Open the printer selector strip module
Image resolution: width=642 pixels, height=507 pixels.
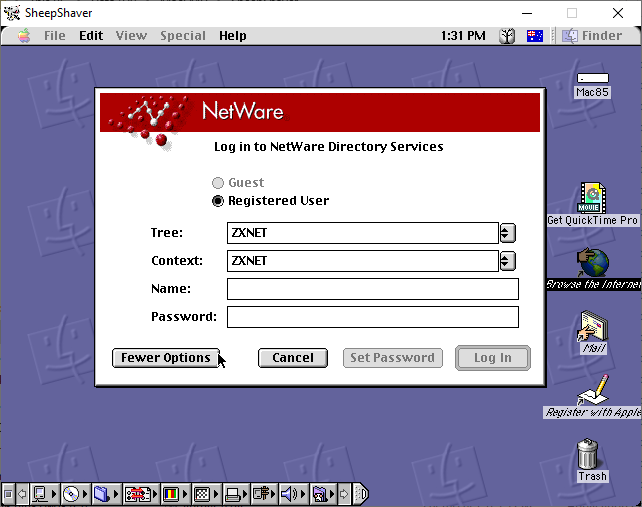[237, 494]
